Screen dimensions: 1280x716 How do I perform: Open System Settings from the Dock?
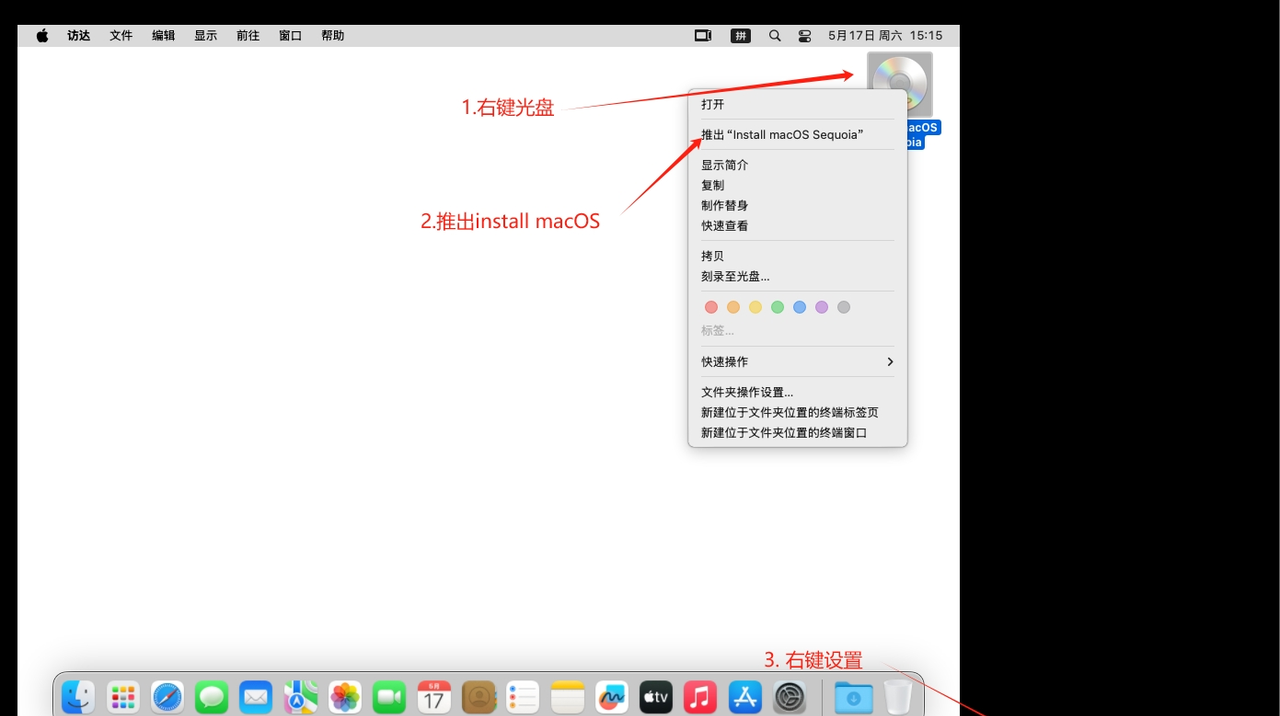click(x=789, y=697)
